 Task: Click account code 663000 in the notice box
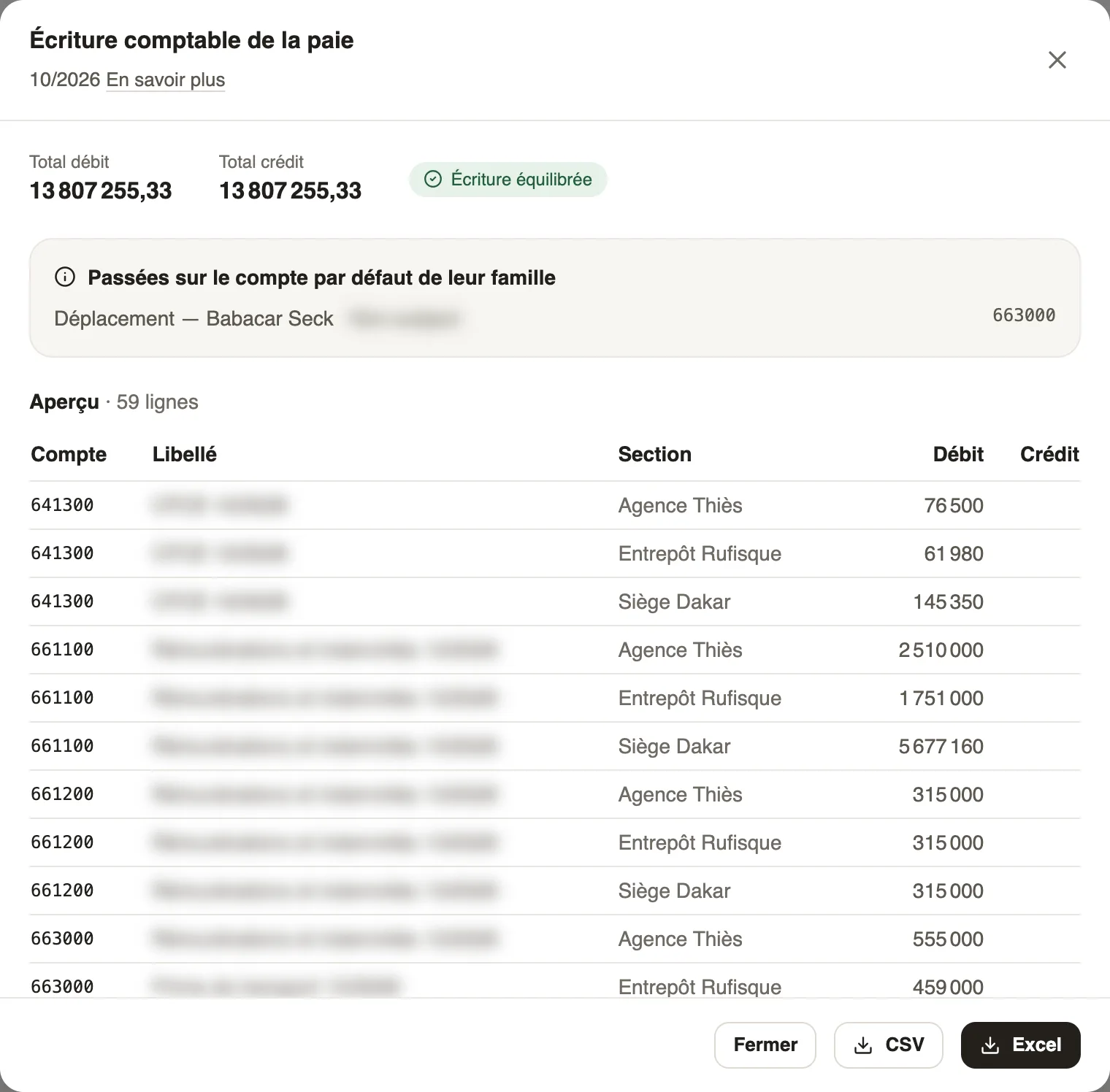[1024, 315]
